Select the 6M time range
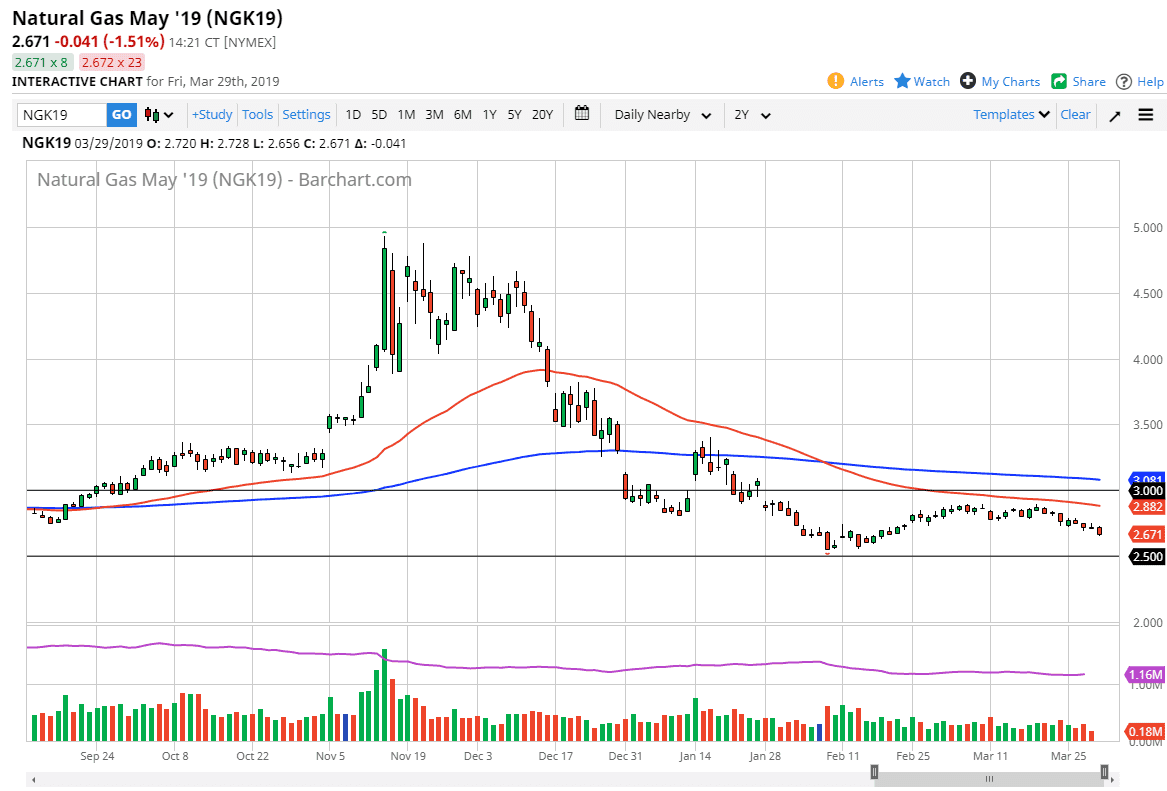Screen dimensions: 1167x791 [x=462, y=115]
